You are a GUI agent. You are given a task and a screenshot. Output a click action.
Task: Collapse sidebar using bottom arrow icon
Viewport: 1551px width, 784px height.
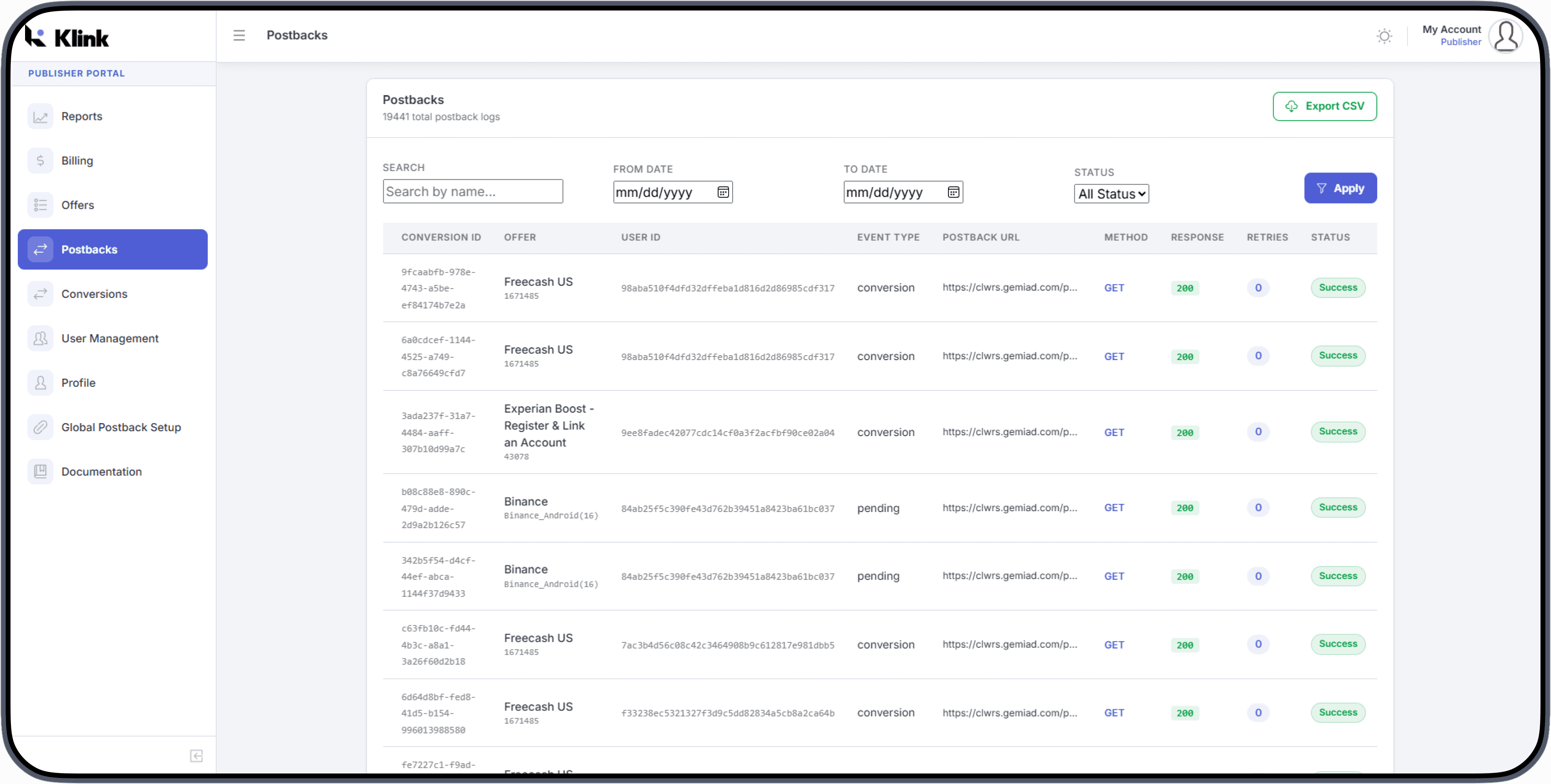pyautogui.click(x=196, y=756)
